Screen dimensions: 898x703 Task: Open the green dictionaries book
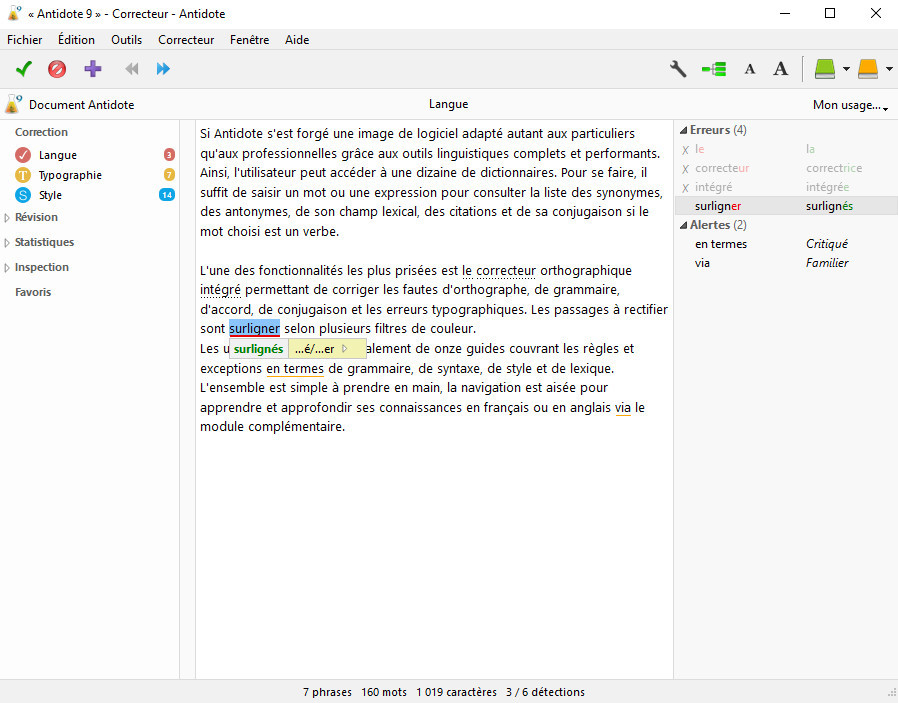(x=825, y=69)
